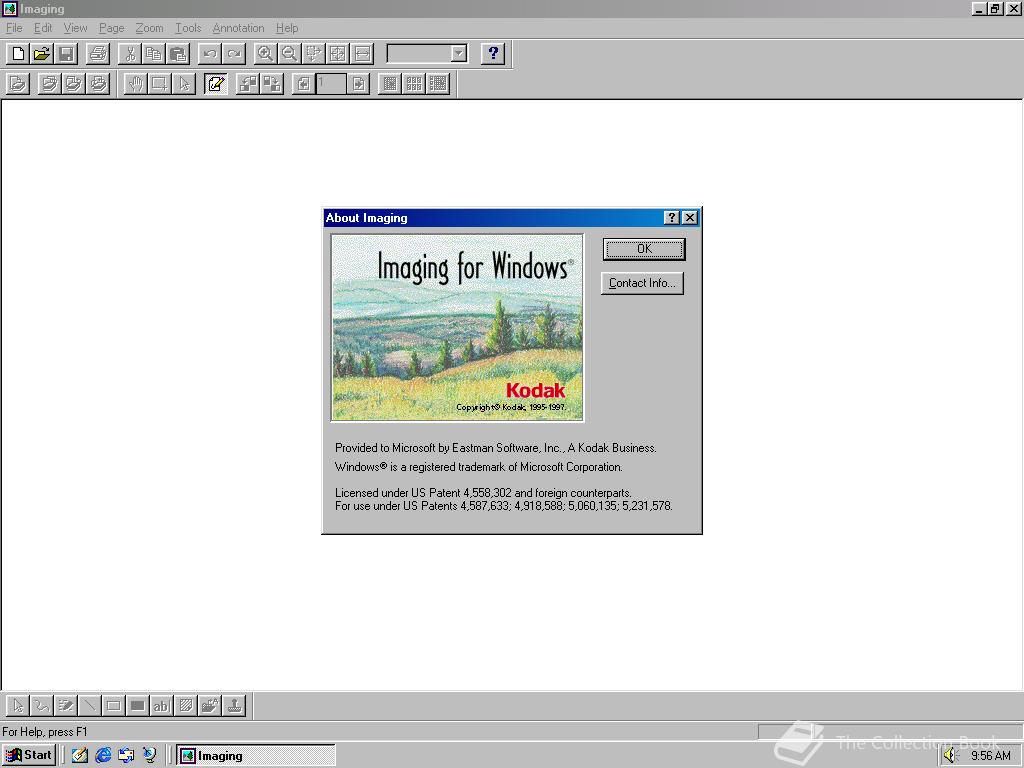Open the Annotation menu
The width and height of the screenshot is (1024, 768).
coord(238,28)
